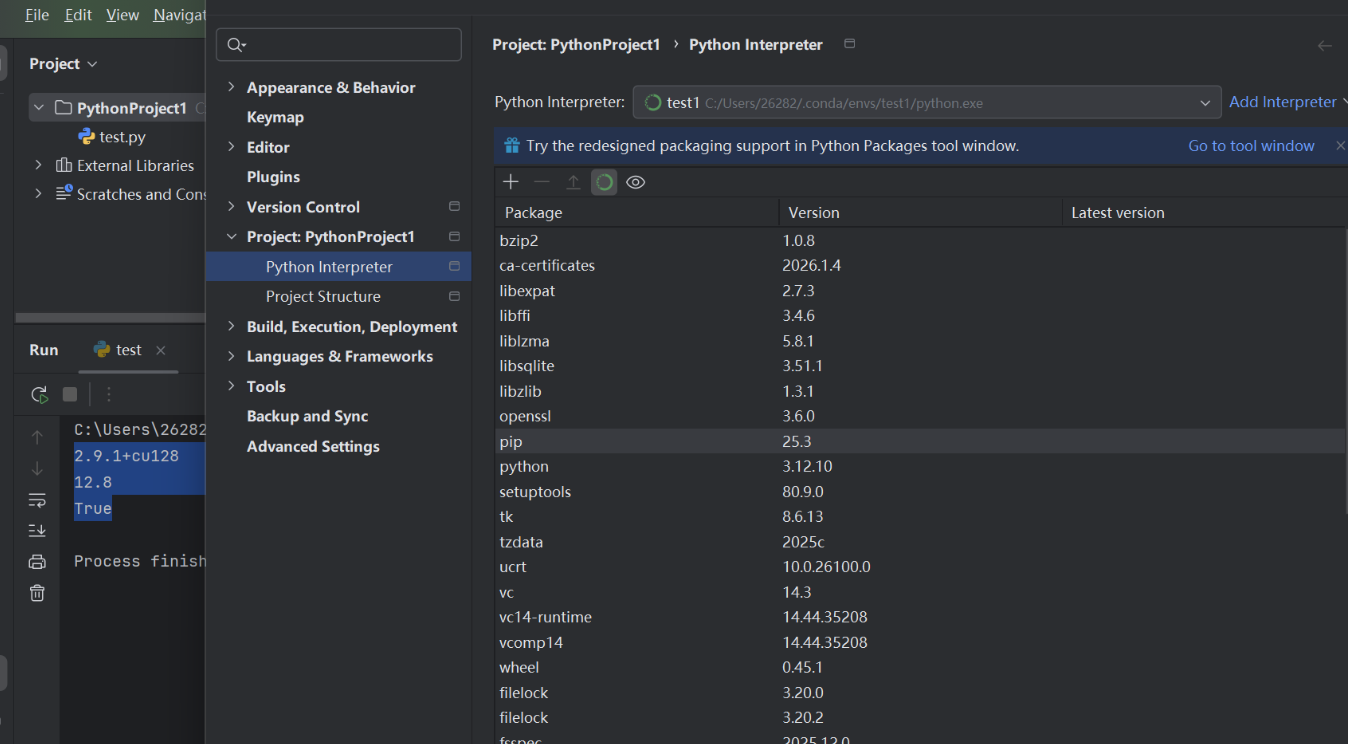1348x744 pixels.
Task: Click the Add Interpreter link
Action: [1283, 102]
